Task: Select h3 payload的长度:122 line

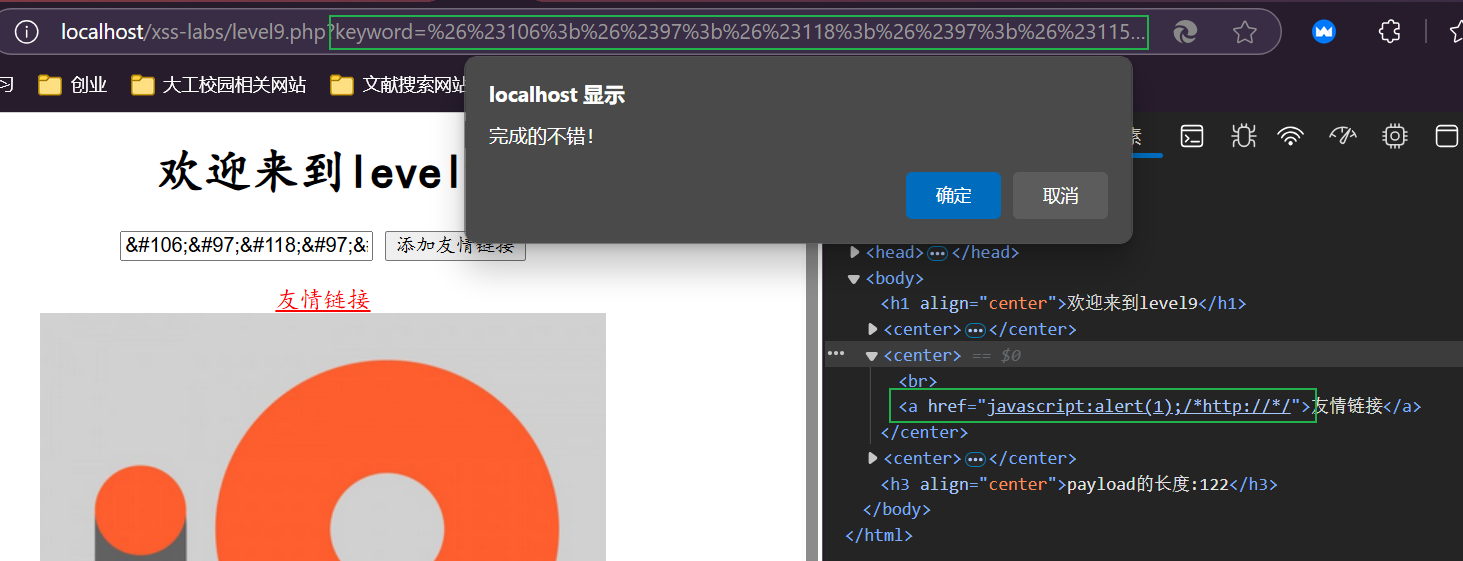Action: (x=1079, y=484)
